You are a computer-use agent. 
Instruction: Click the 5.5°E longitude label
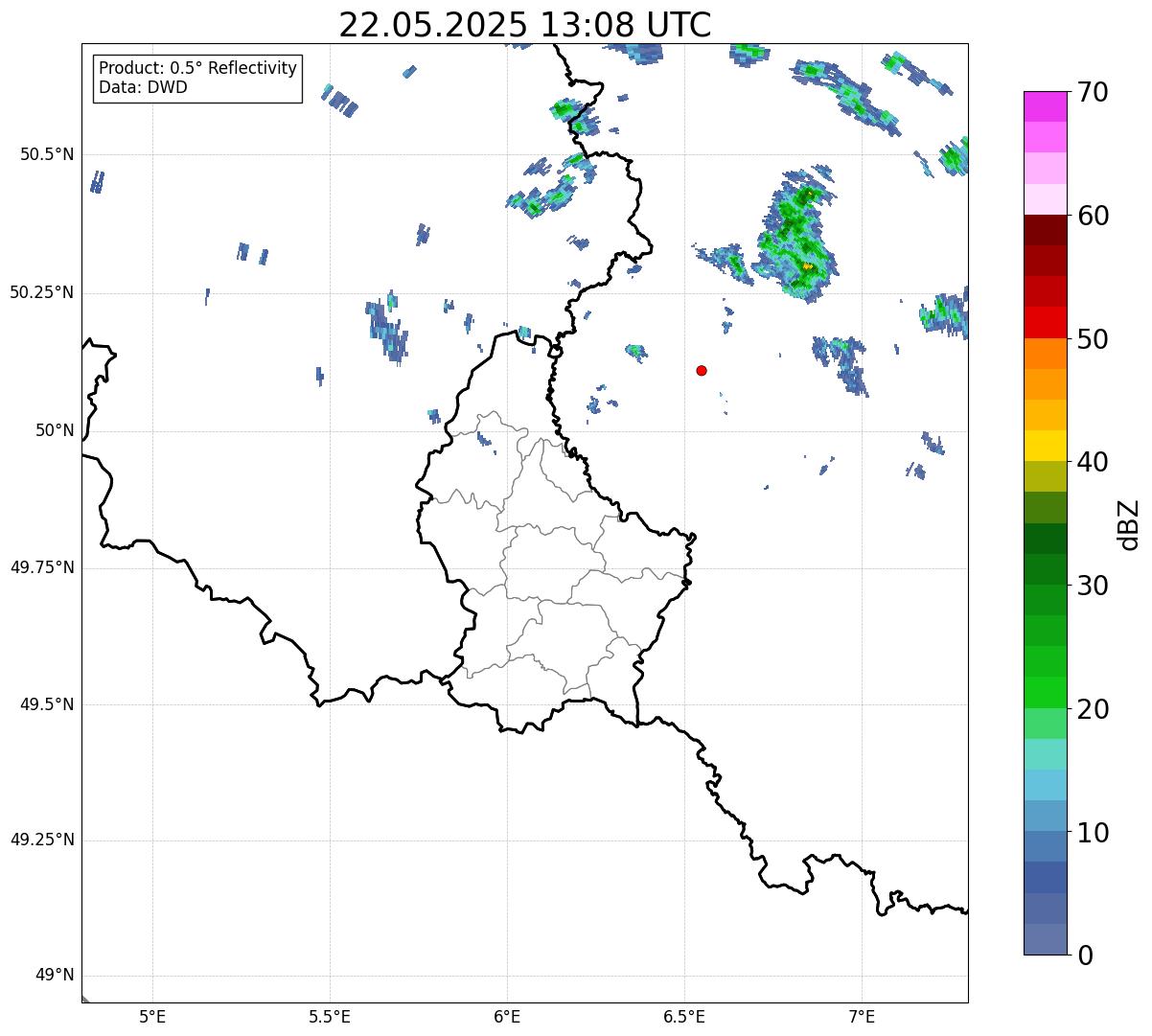point(330,1016)
